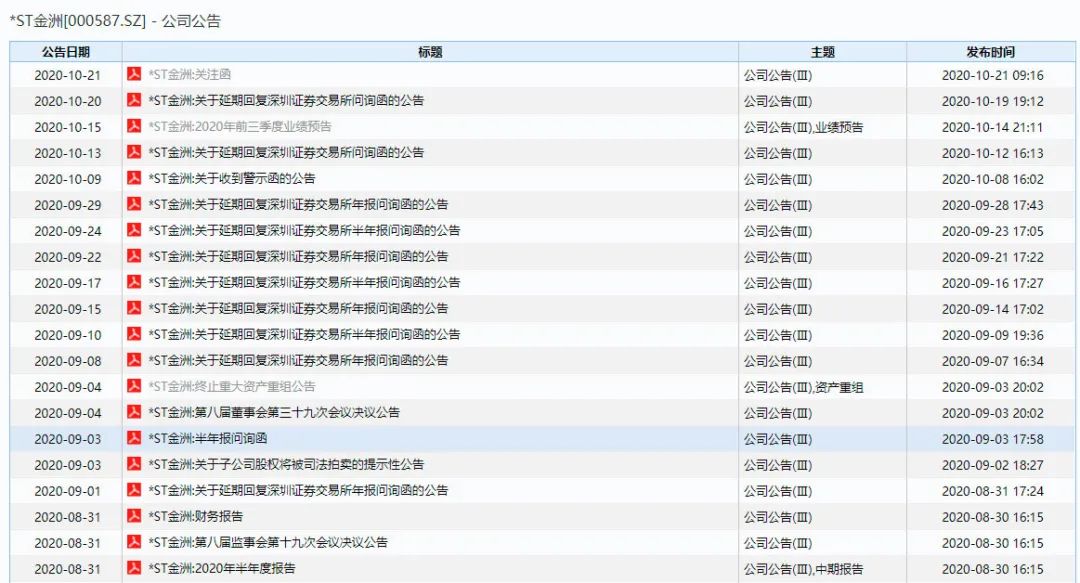
Task: Select the date cell 2020-09-10
Action: coord(68,335)
